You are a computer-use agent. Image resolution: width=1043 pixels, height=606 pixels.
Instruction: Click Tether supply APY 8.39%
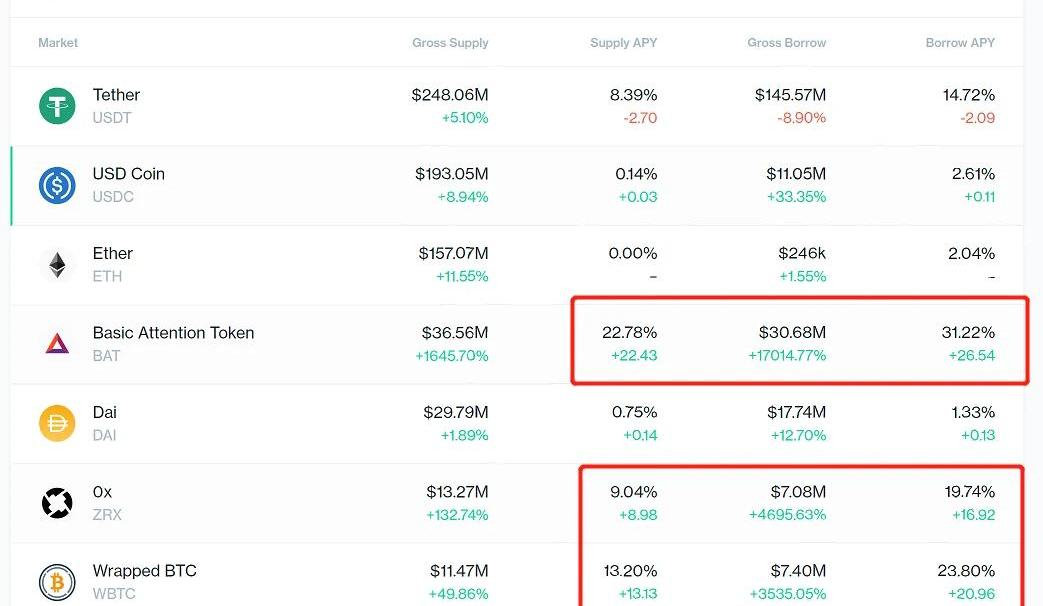(633, 95)
